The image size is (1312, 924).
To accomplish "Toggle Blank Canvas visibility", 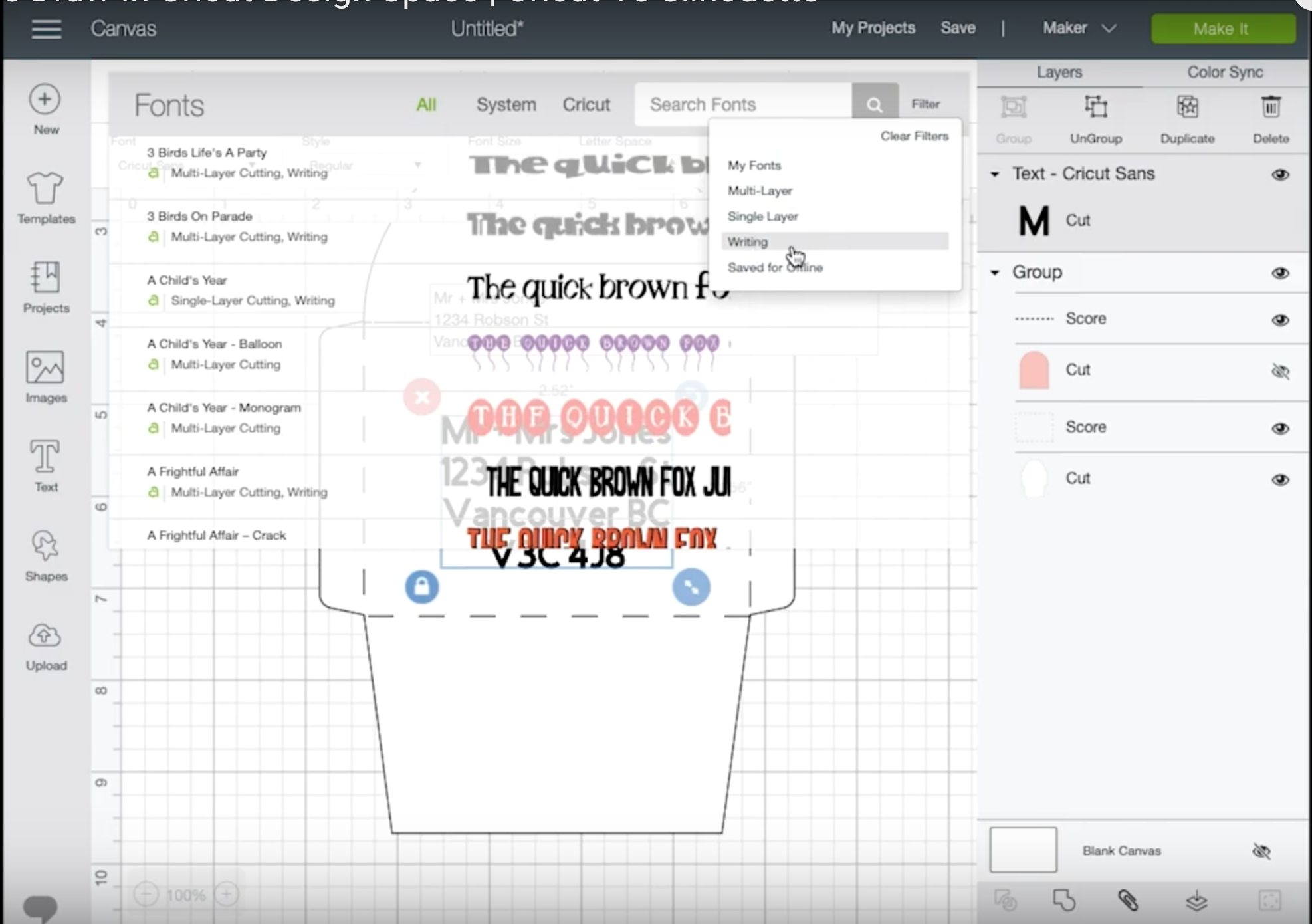I will [x=1261, y=851].
